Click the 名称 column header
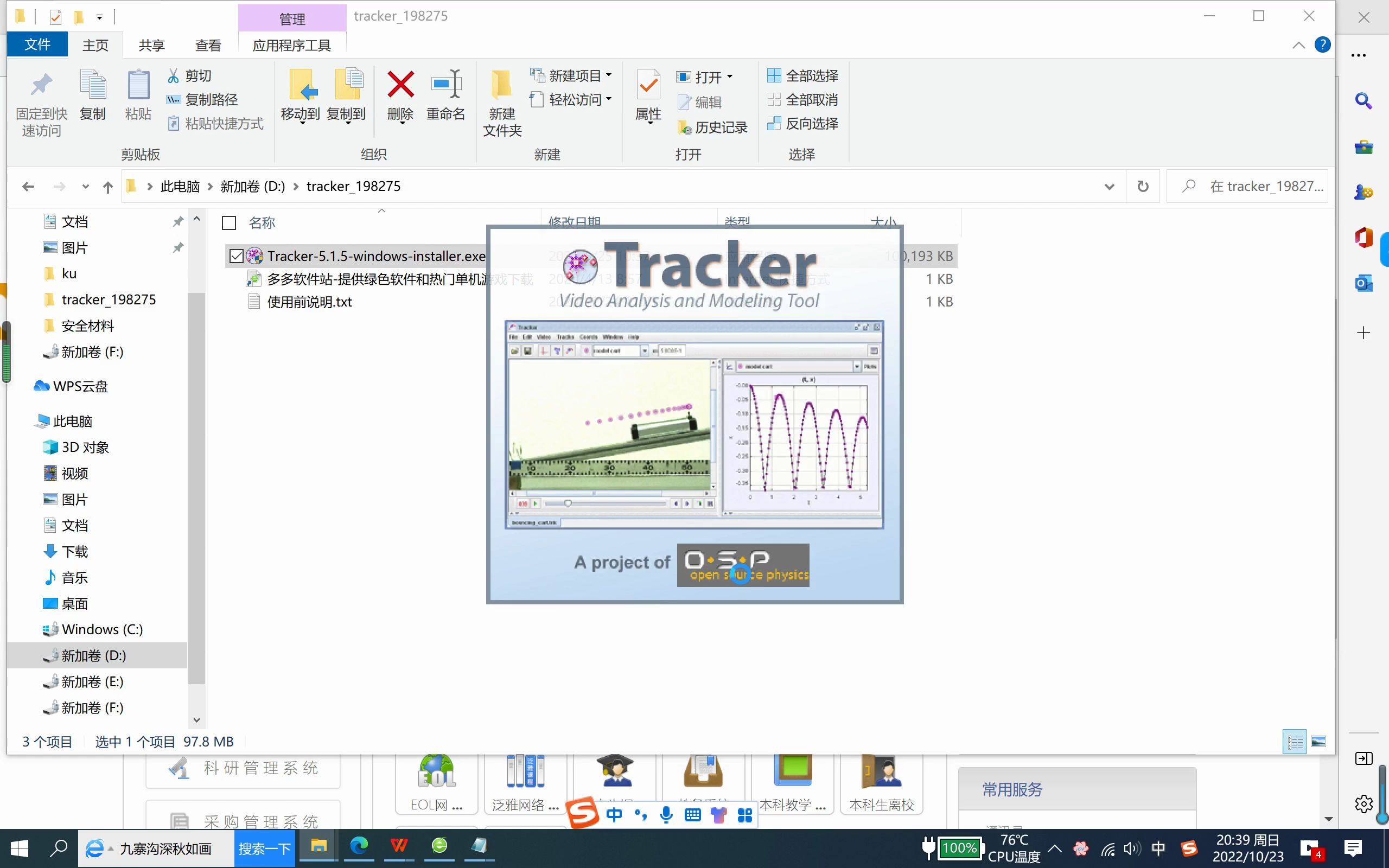Viewport: 1389px width, 868px height. click(x=262, y=223)
